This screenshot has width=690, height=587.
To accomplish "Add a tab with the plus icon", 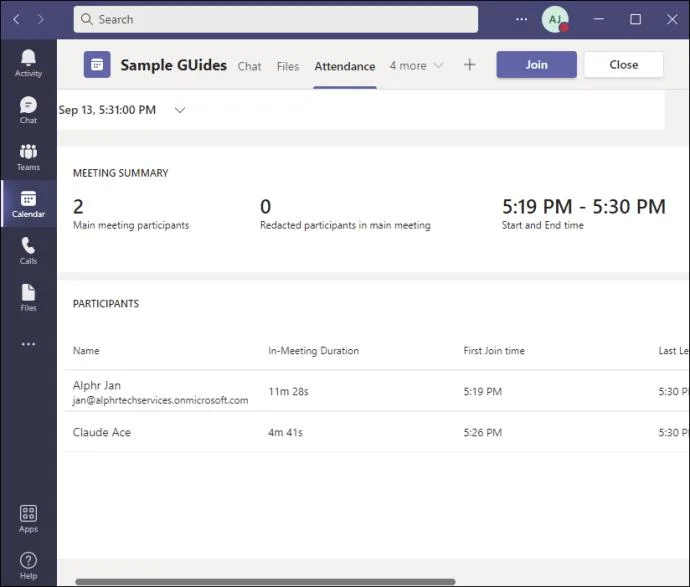I will click(470, 65).
